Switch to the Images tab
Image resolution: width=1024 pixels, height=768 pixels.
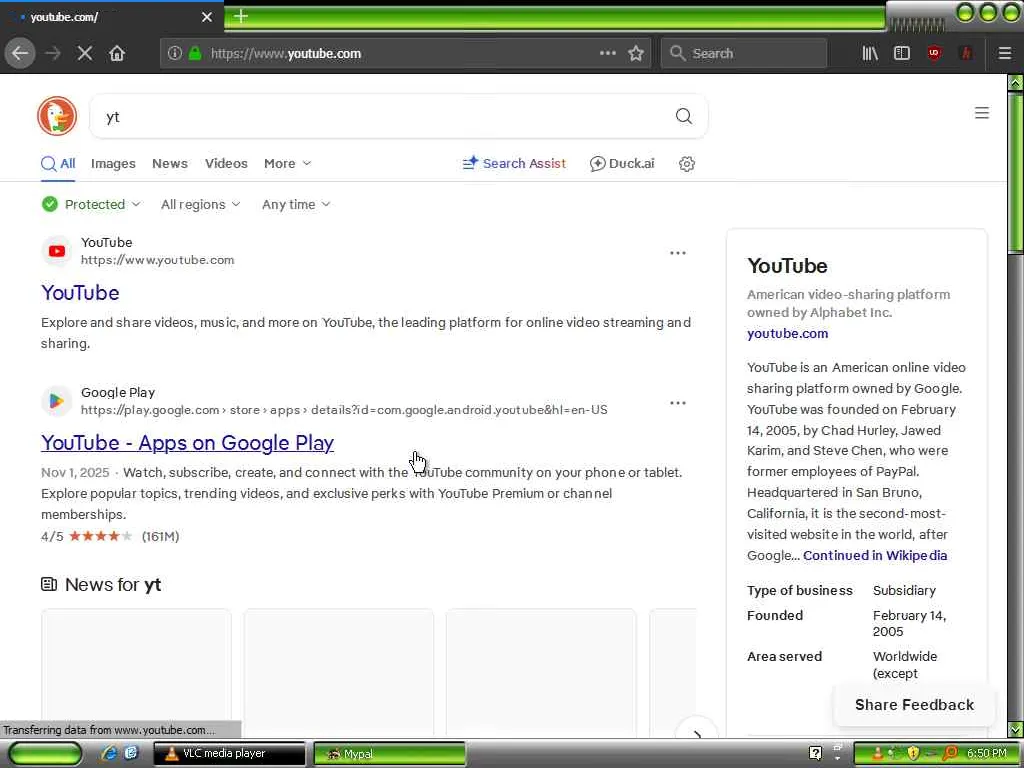[x=113, y=164]
